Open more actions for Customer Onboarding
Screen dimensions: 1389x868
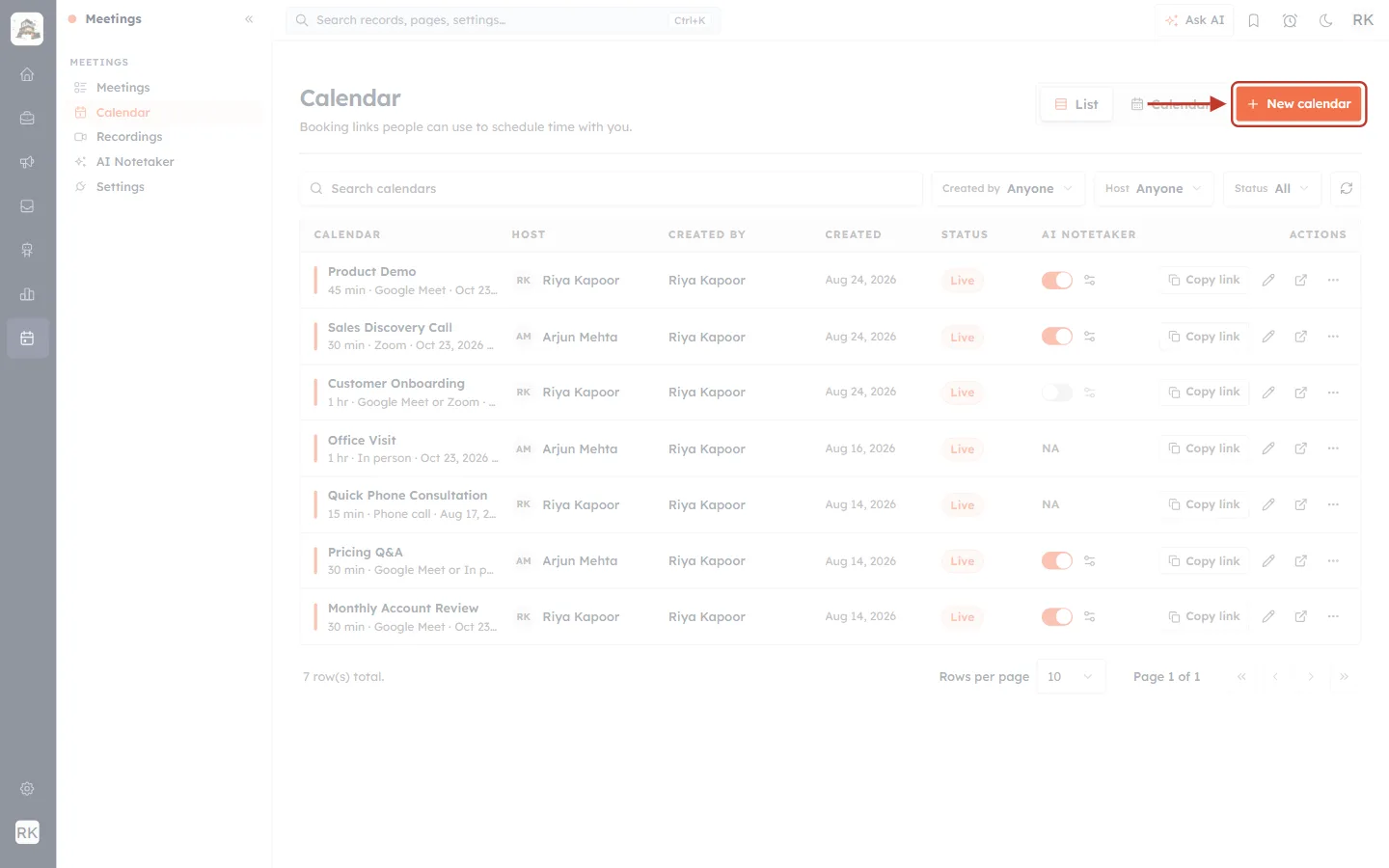point(1333,393)
